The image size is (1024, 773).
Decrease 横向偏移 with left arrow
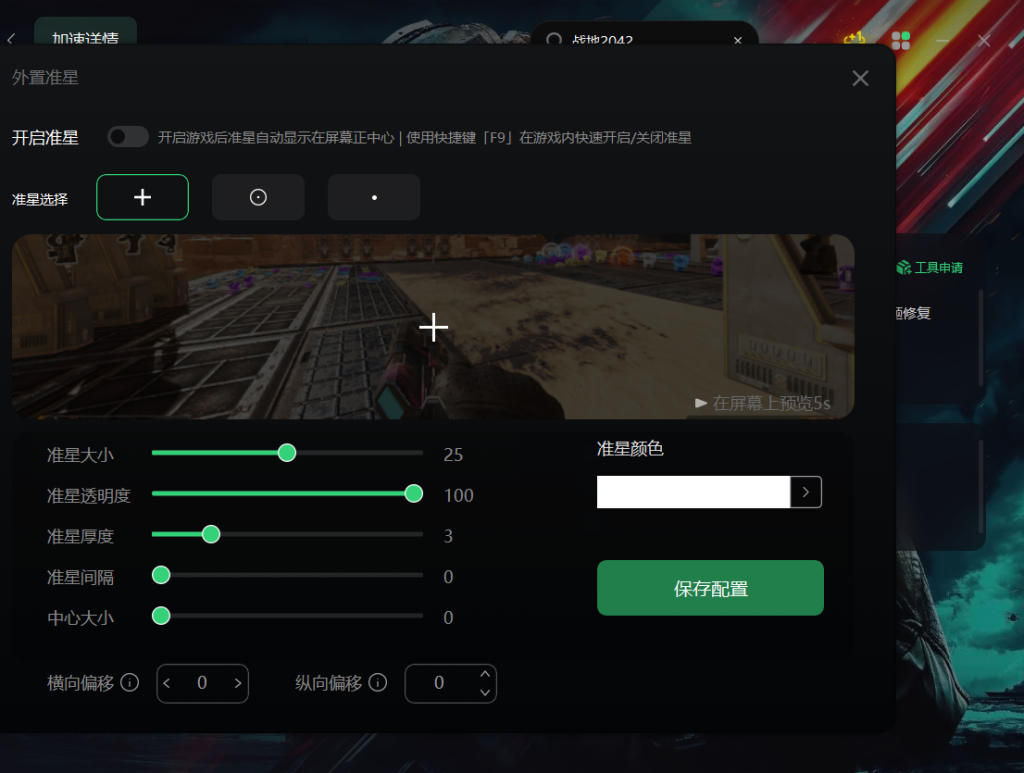click(167, 684)
